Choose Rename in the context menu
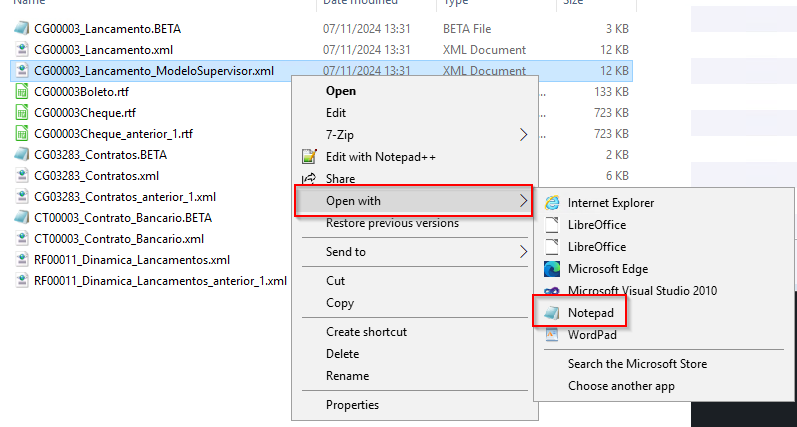The height and width of the screenshot is (427, 797). 347,376
